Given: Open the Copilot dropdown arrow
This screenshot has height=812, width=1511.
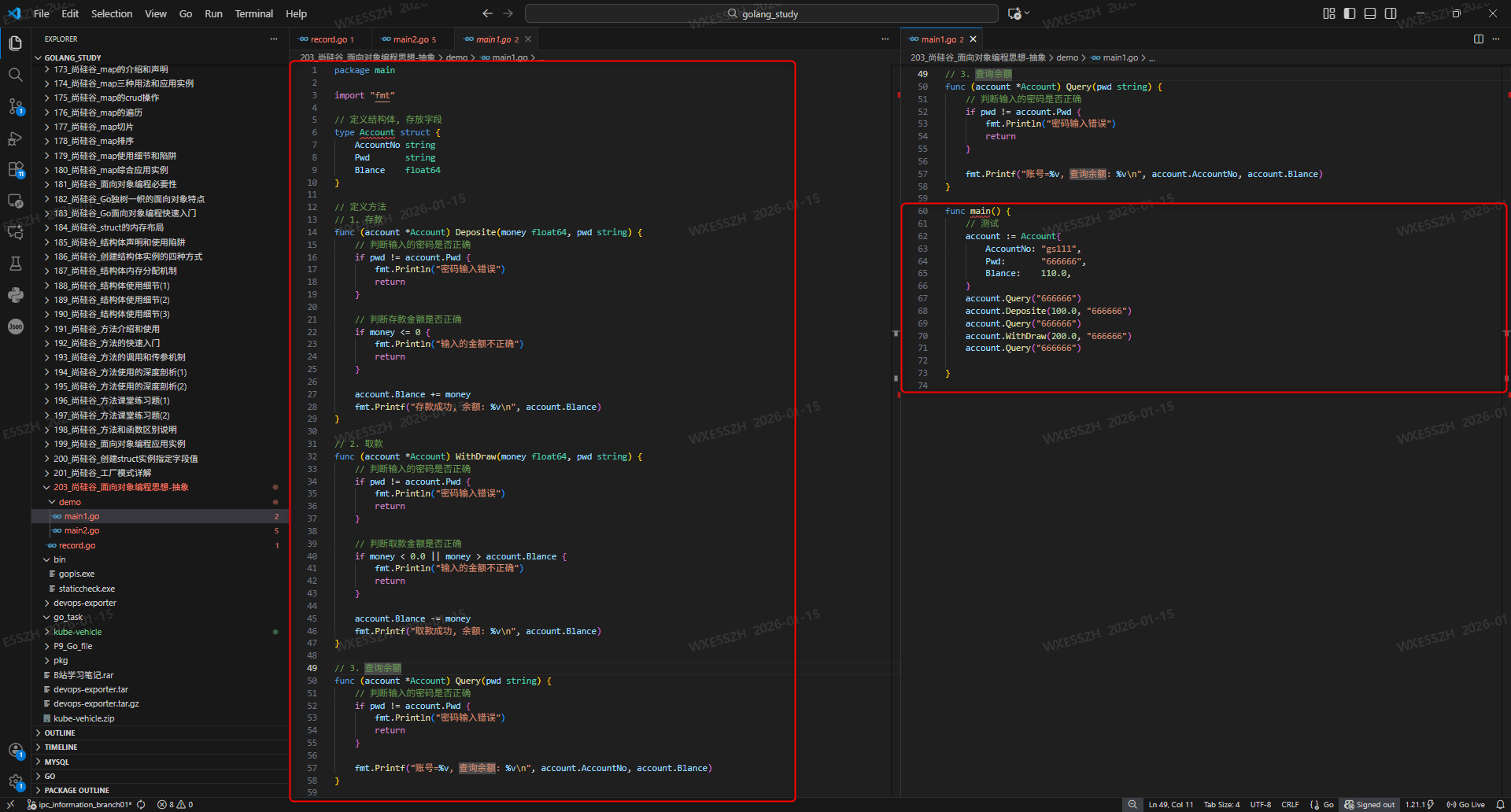Looking at the screenshot, I should click(x=1027, y=13).
